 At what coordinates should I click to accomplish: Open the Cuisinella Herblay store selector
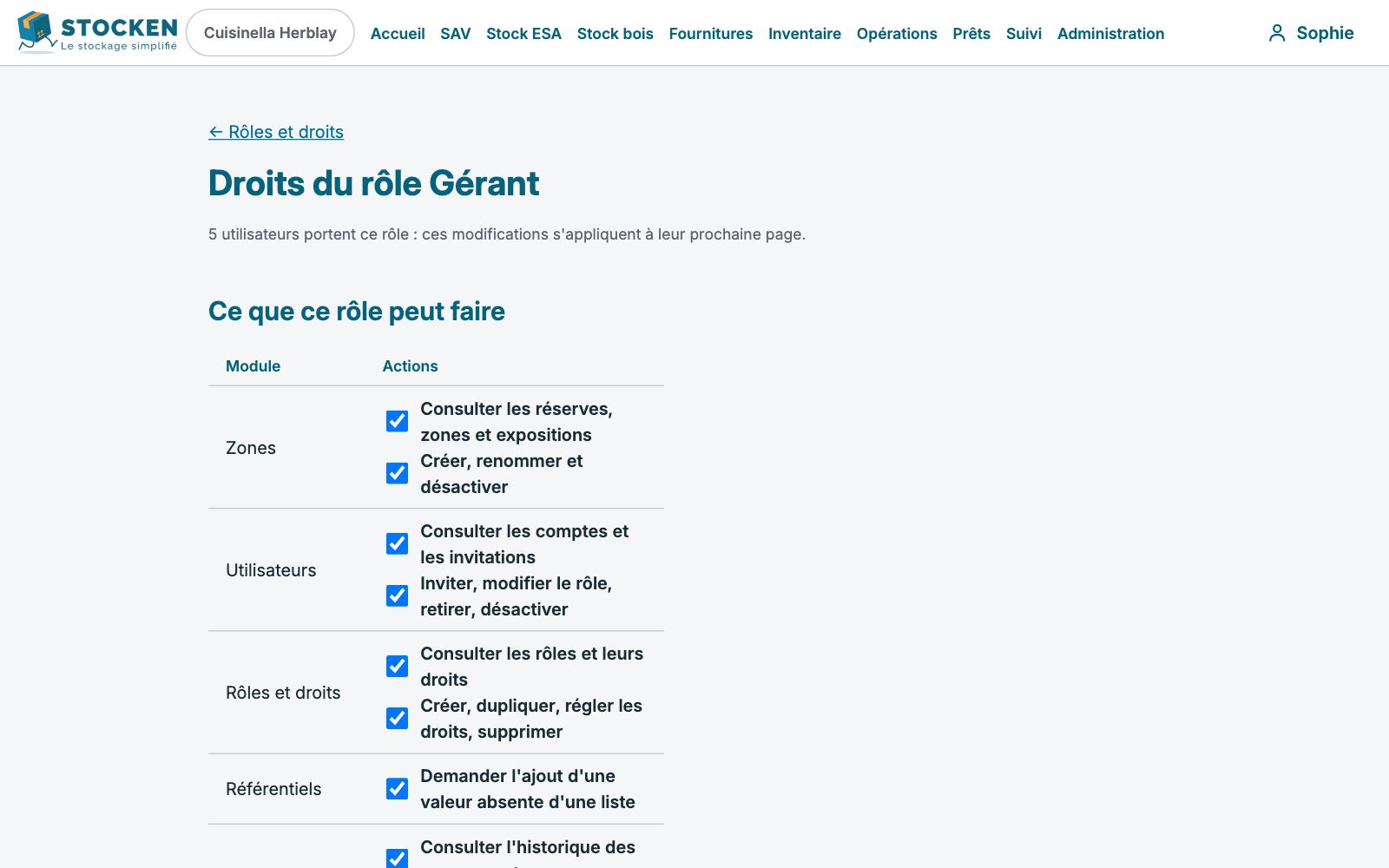(x=270, y=33)
